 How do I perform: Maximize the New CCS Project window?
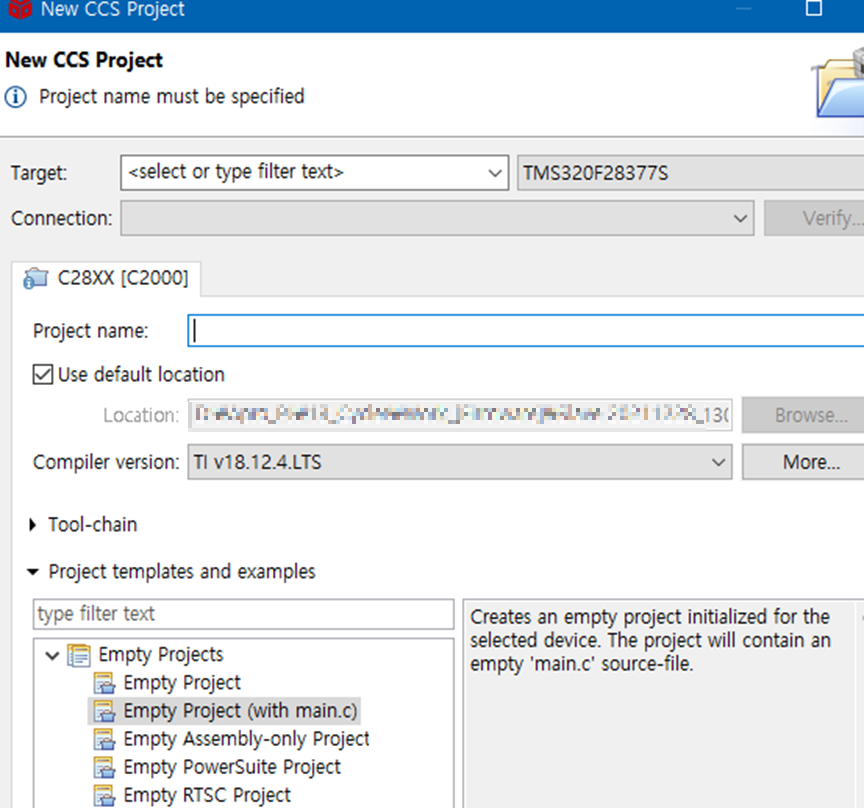tap(814, 8)
